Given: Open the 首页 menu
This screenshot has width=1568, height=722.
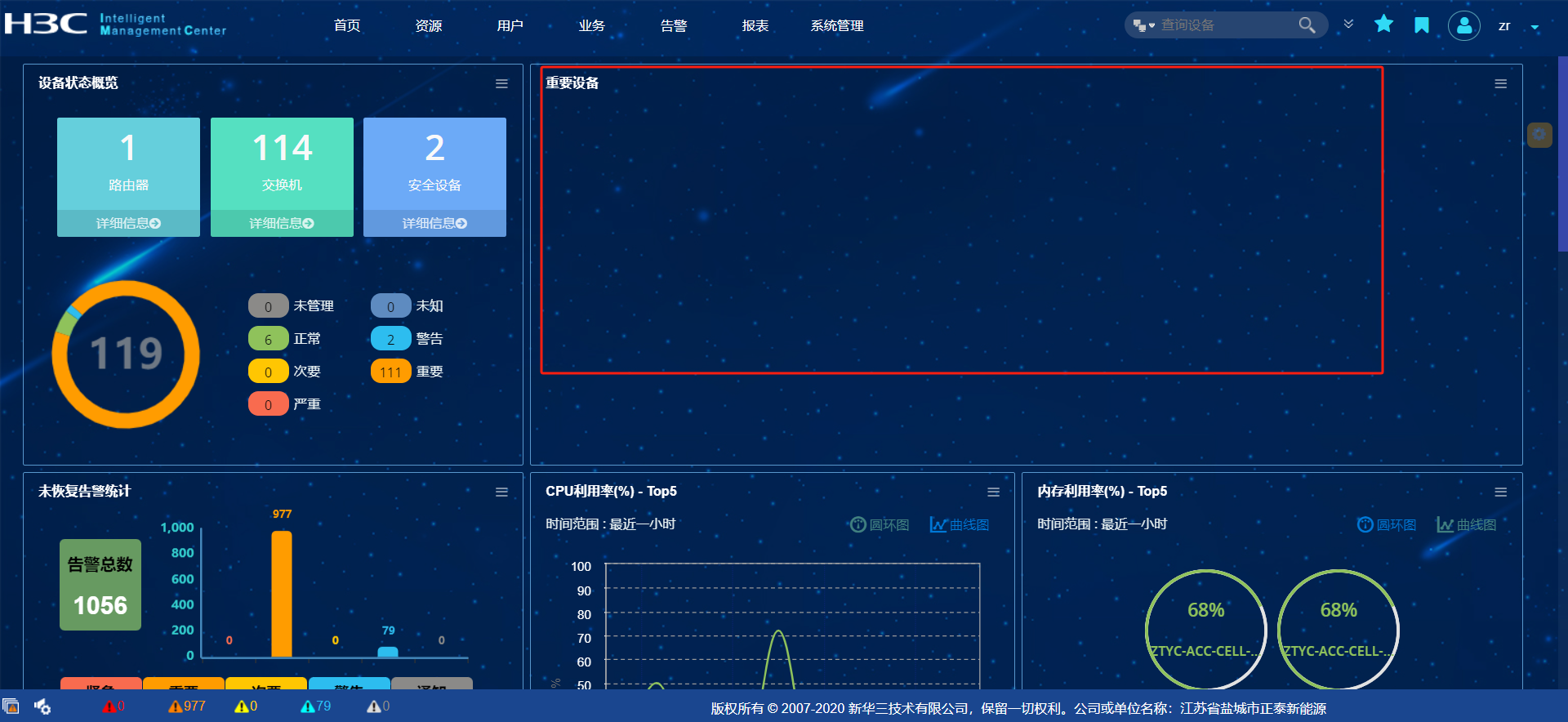Looking at the screenshot, I should pyautogui.click(x=347, y=25).
